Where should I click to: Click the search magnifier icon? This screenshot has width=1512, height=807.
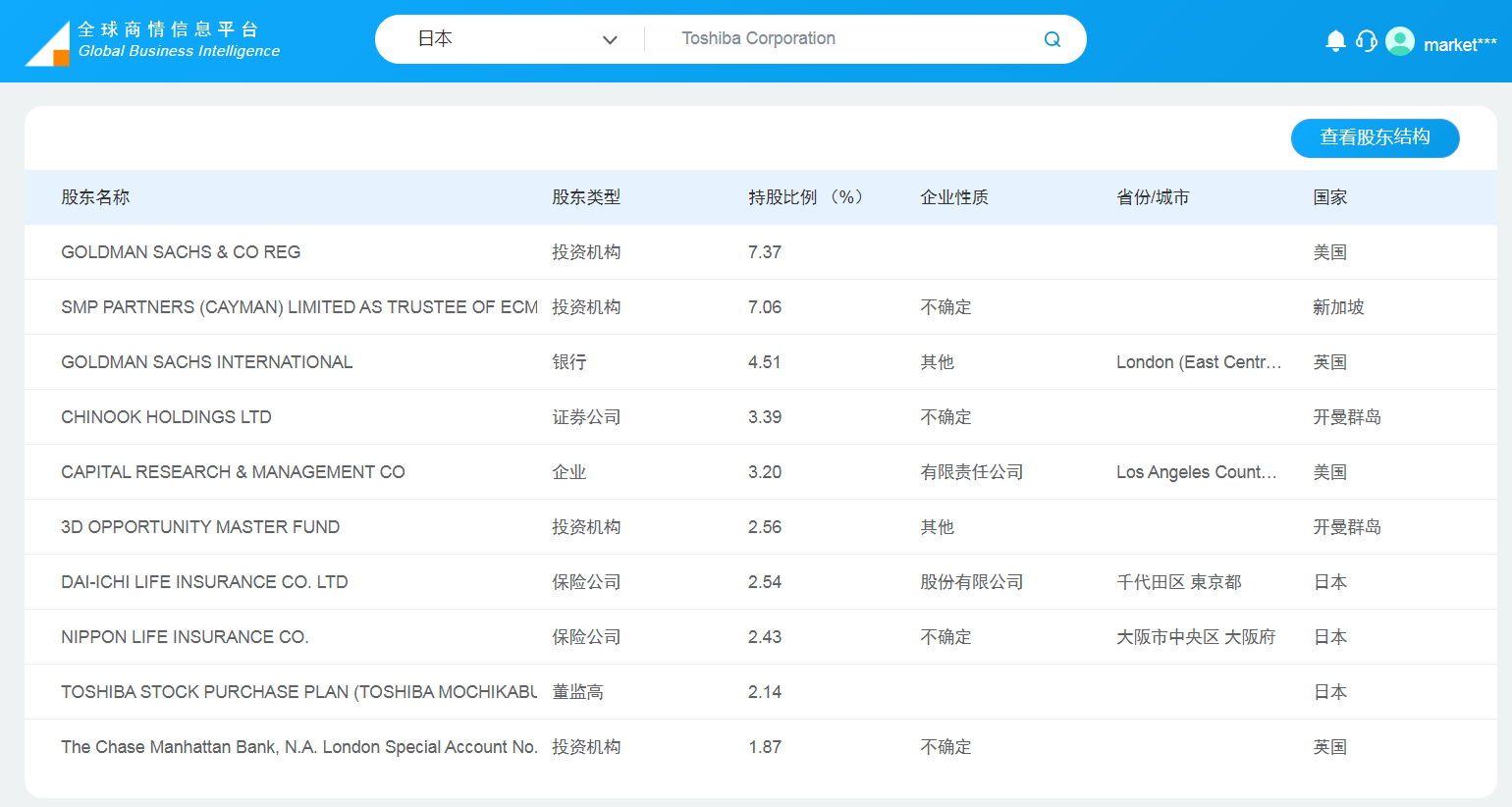[1053, 39]
